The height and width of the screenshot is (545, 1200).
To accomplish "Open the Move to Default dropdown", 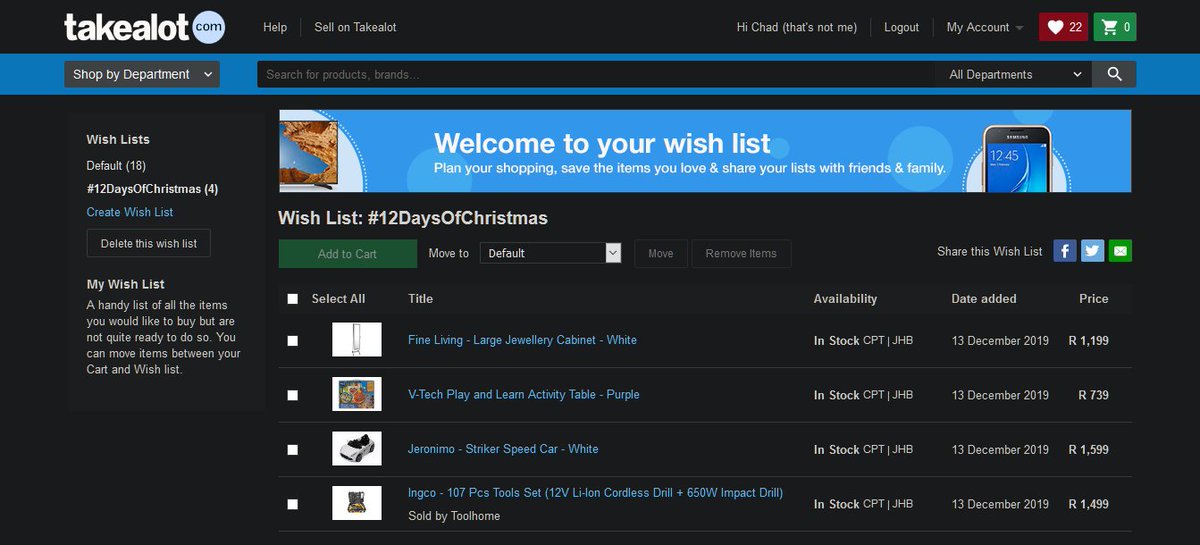I will click(551, 253).
